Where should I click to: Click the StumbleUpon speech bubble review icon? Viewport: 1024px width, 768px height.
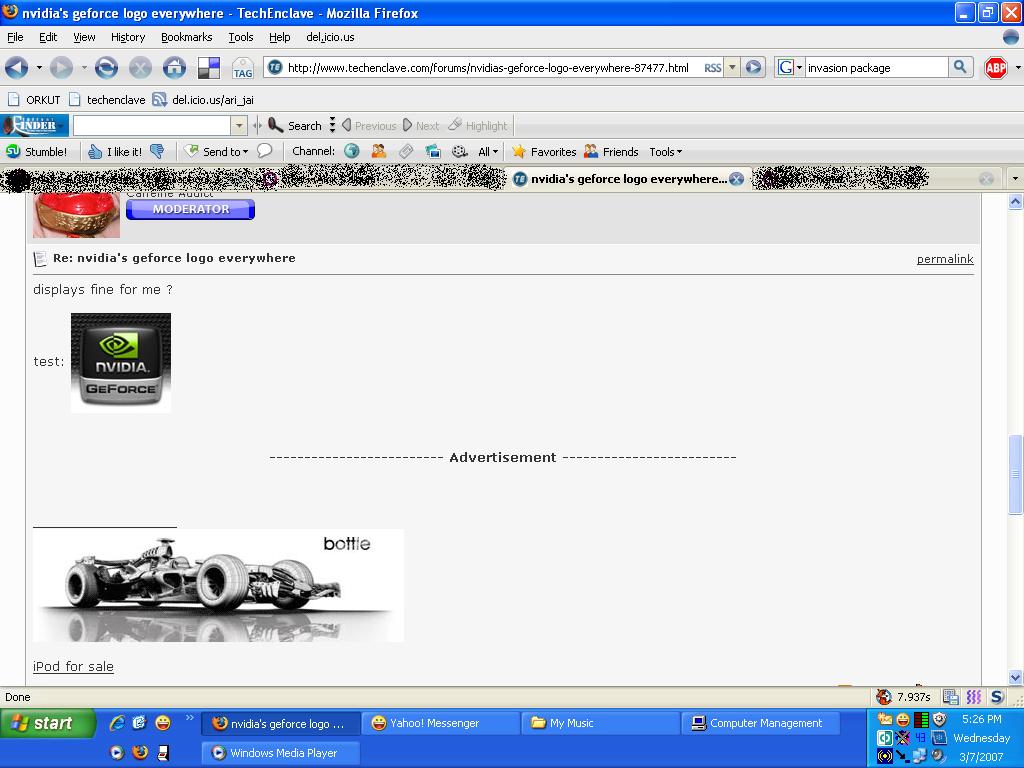[264, 151]
